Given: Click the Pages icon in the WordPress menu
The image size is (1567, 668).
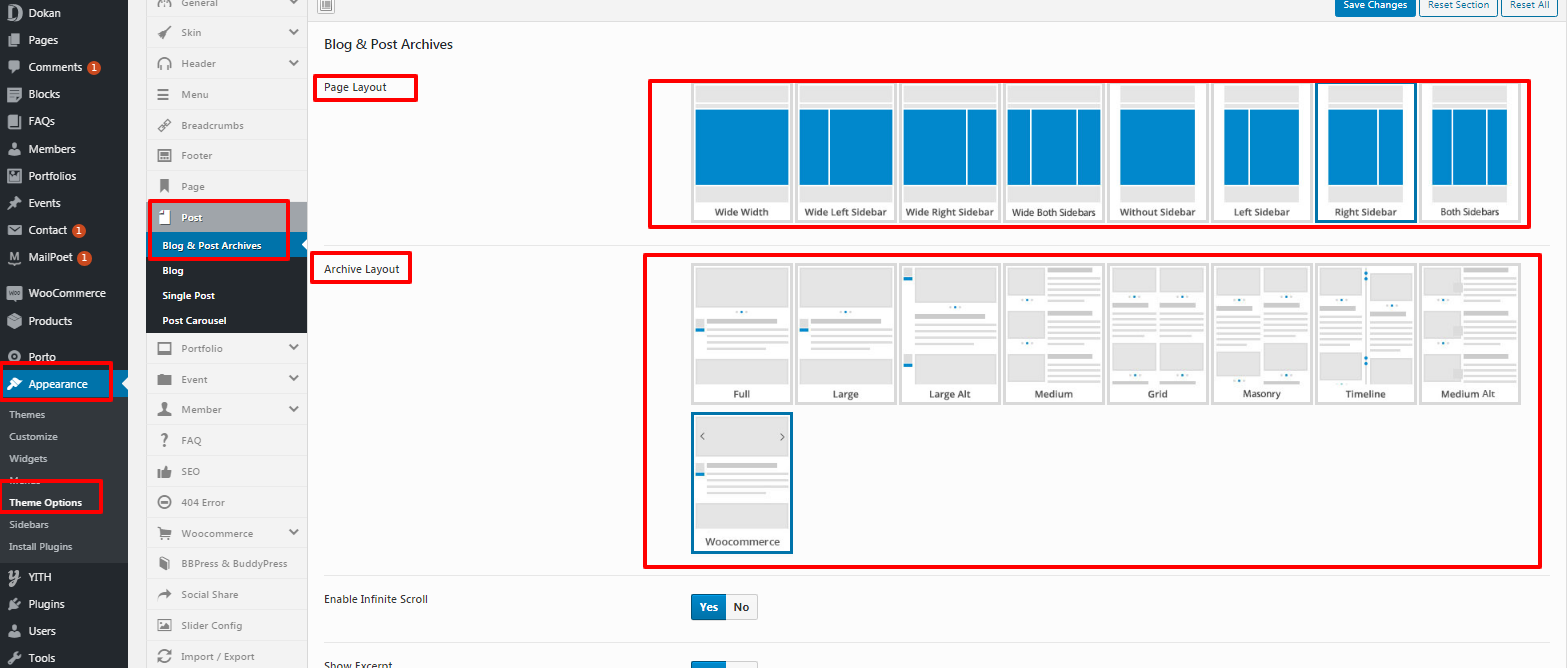Looking at the screenshot, I should 14,40.
